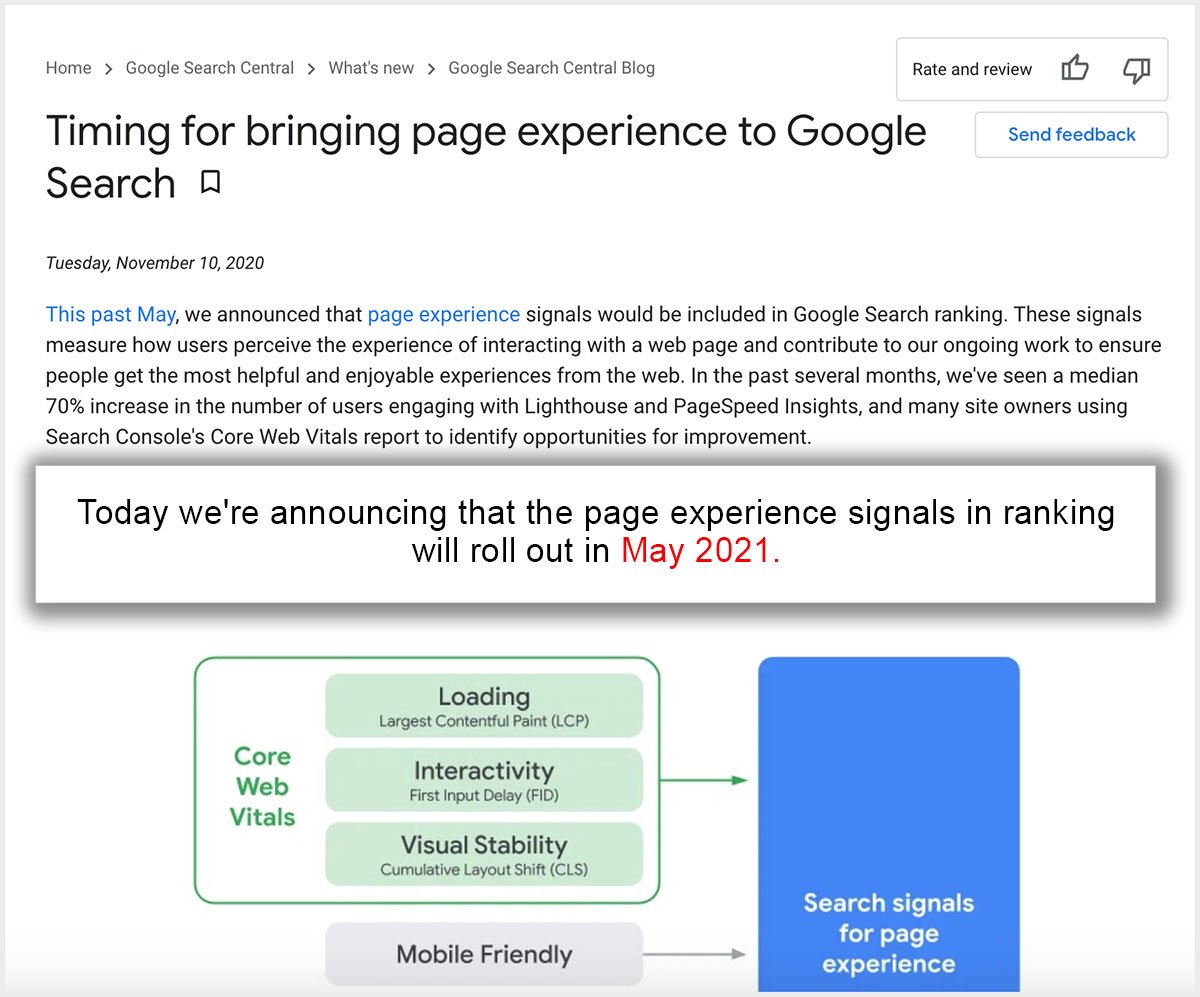Click the green Loading LCP block
The height and width of the screenshot is (997, 1200).
point(483,703)
